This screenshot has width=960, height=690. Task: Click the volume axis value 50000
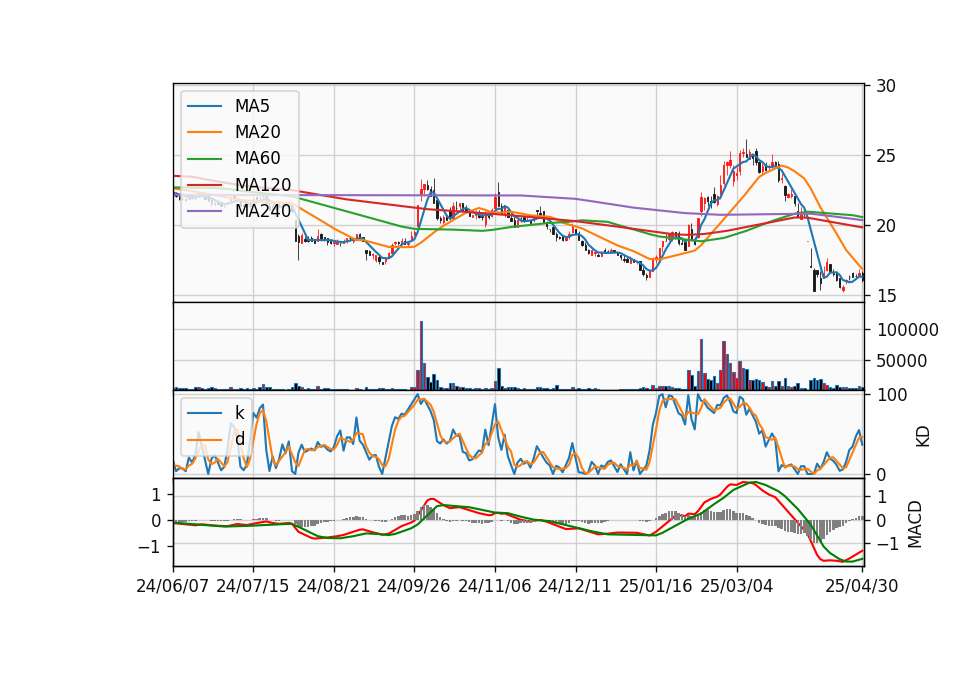pyautogui.click(x=902, y=361)
